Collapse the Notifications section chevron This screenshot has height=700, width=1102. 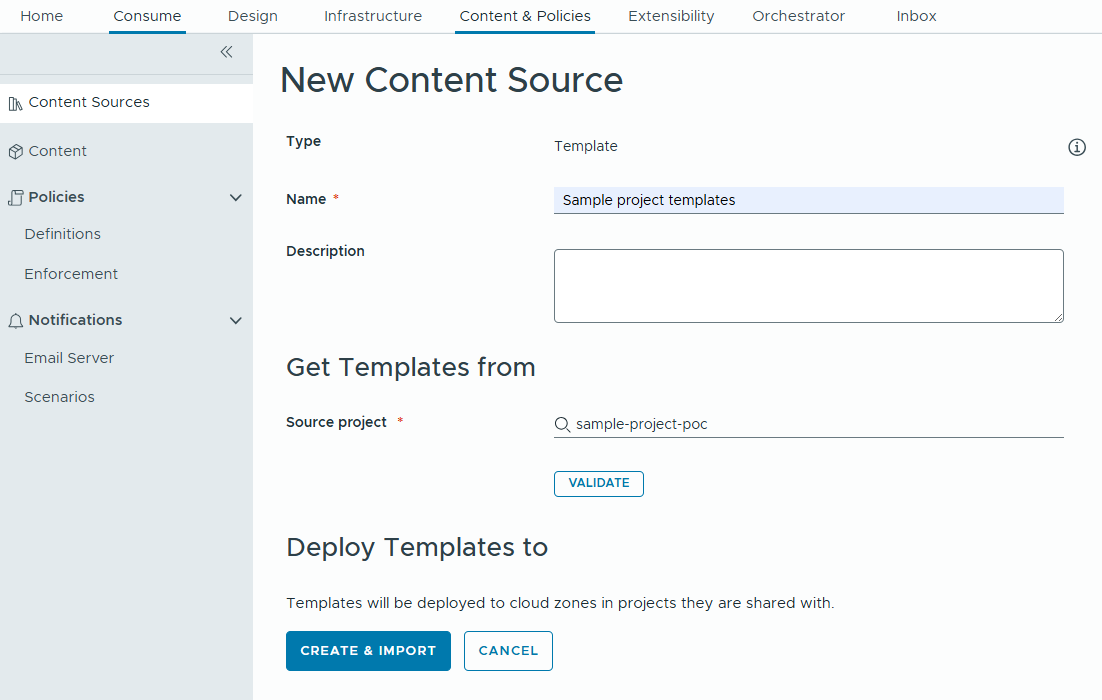tap(236, 321)
